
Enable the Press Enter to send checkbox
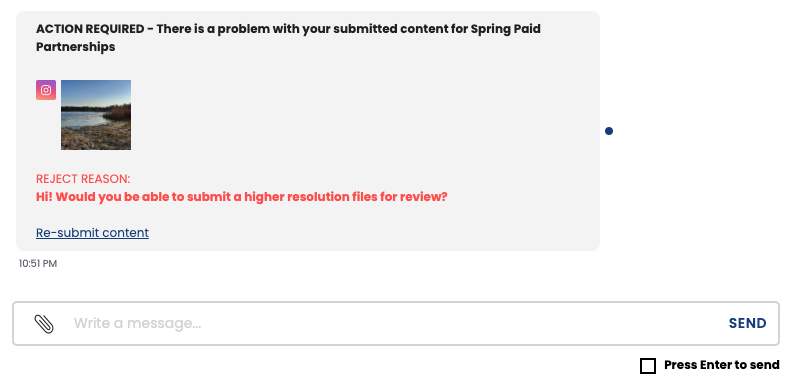coord(648,366)
